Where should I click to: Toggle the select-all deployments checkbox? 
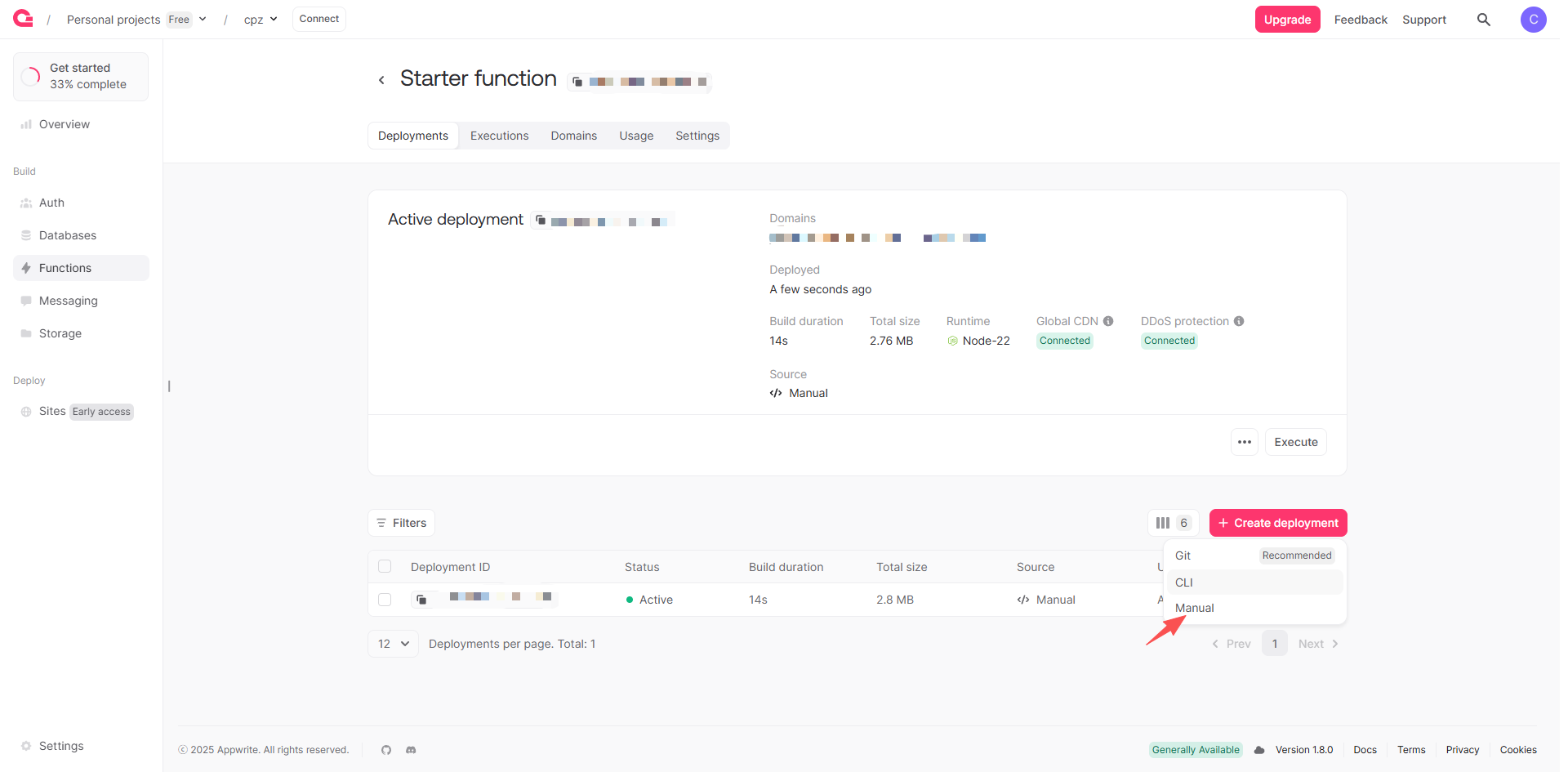(385, 567)
